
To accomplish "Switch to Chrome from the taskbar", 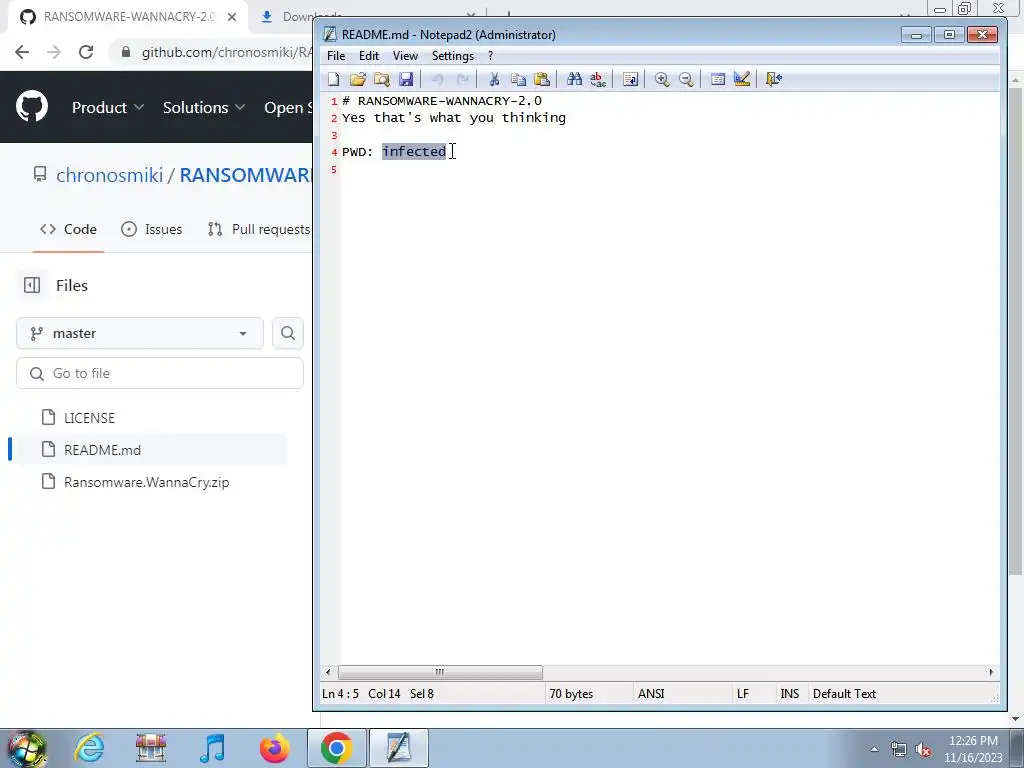I will click(x=336, y=748).
